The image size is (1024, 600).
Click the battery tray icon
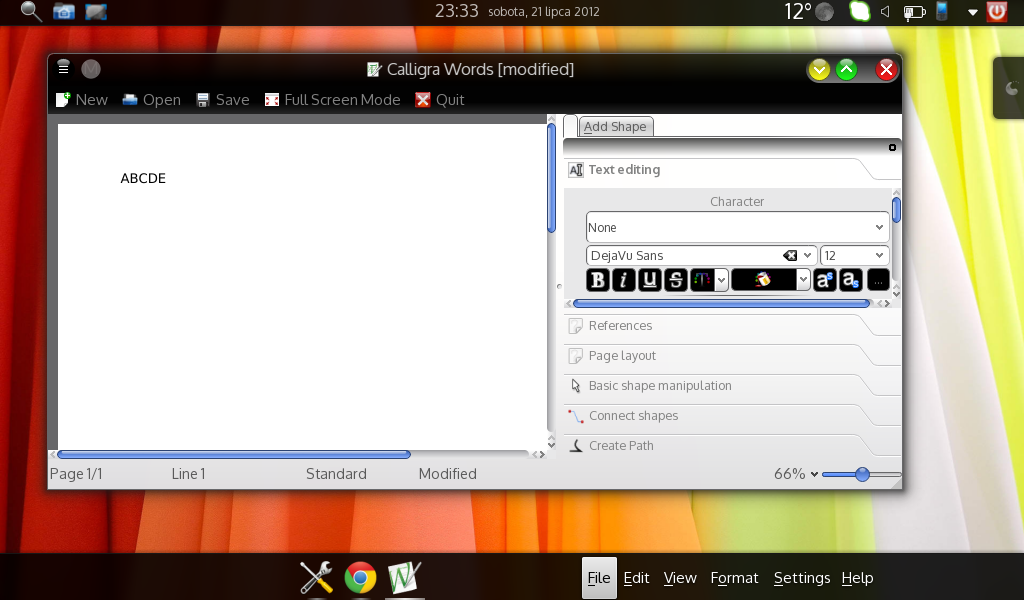[914, 12]
